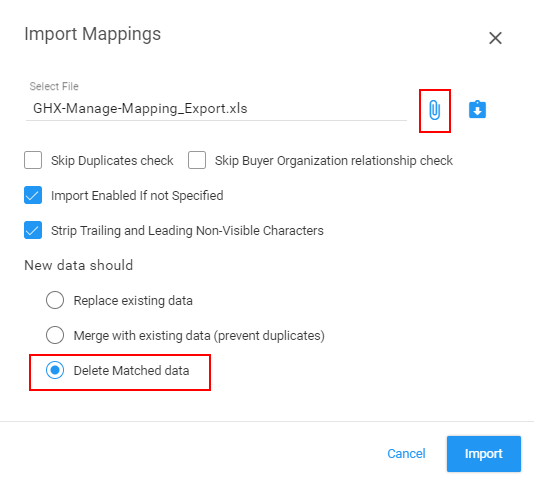Enable the Skip Duplicates check checkbox
Viewport: 534px width, 482px height.
(33, 160)
